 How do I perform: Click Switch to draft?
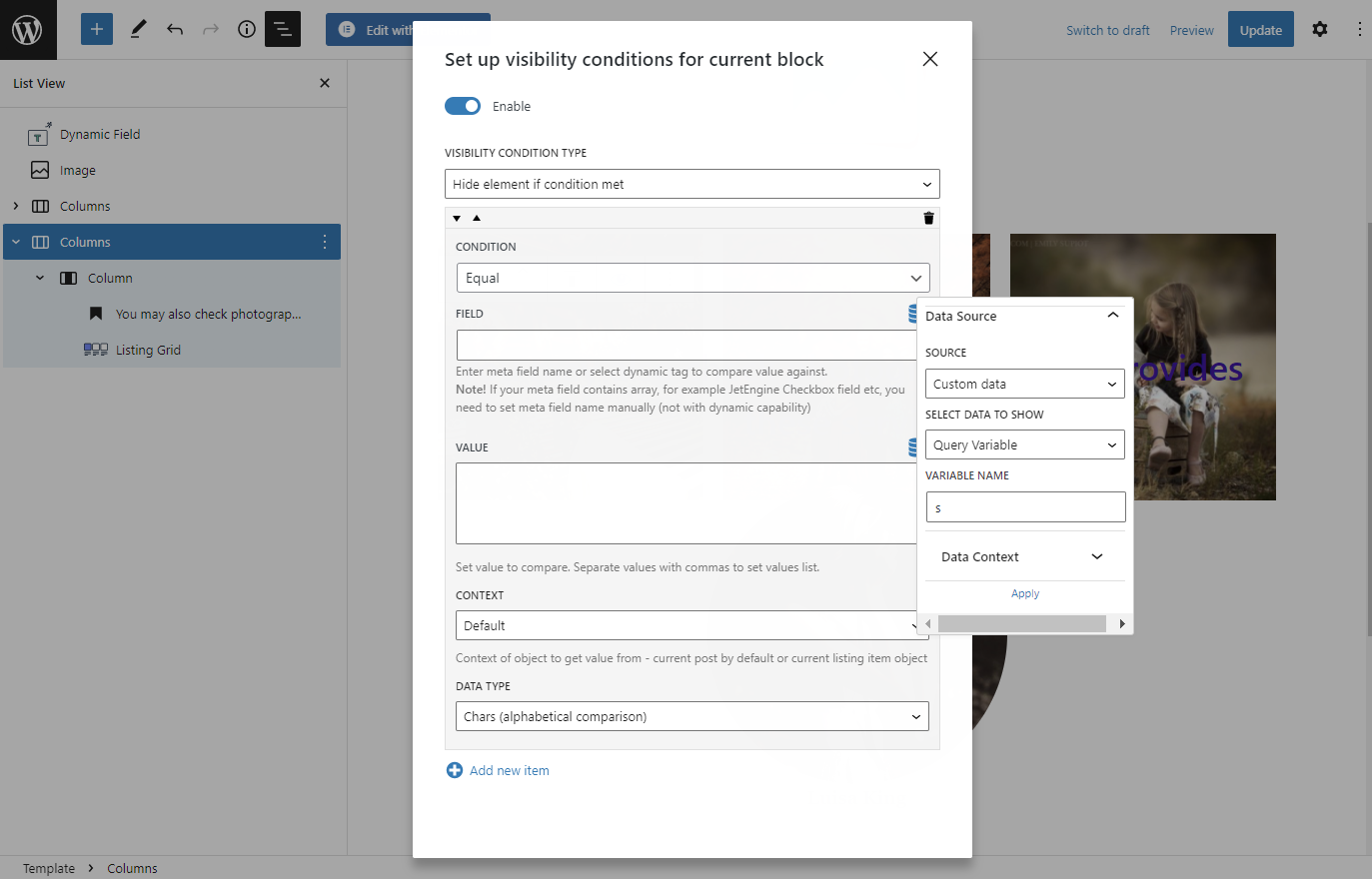point(1108,30)
